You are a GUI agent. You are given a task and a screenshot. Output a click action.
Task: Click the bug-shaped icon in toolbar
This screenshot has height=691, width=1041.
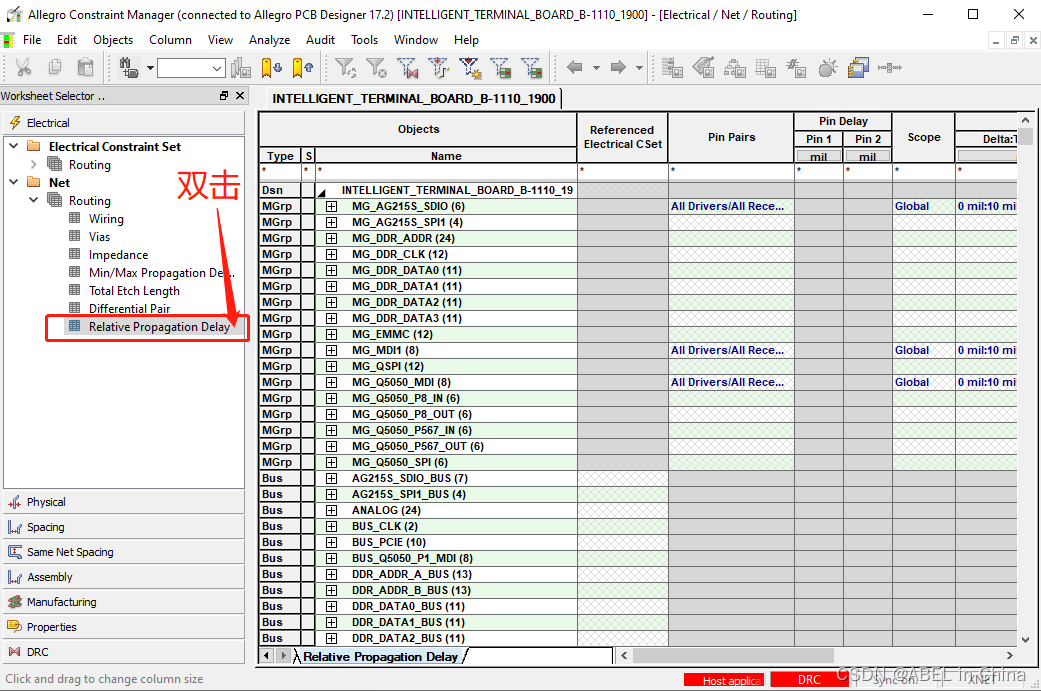pos(827,68)
